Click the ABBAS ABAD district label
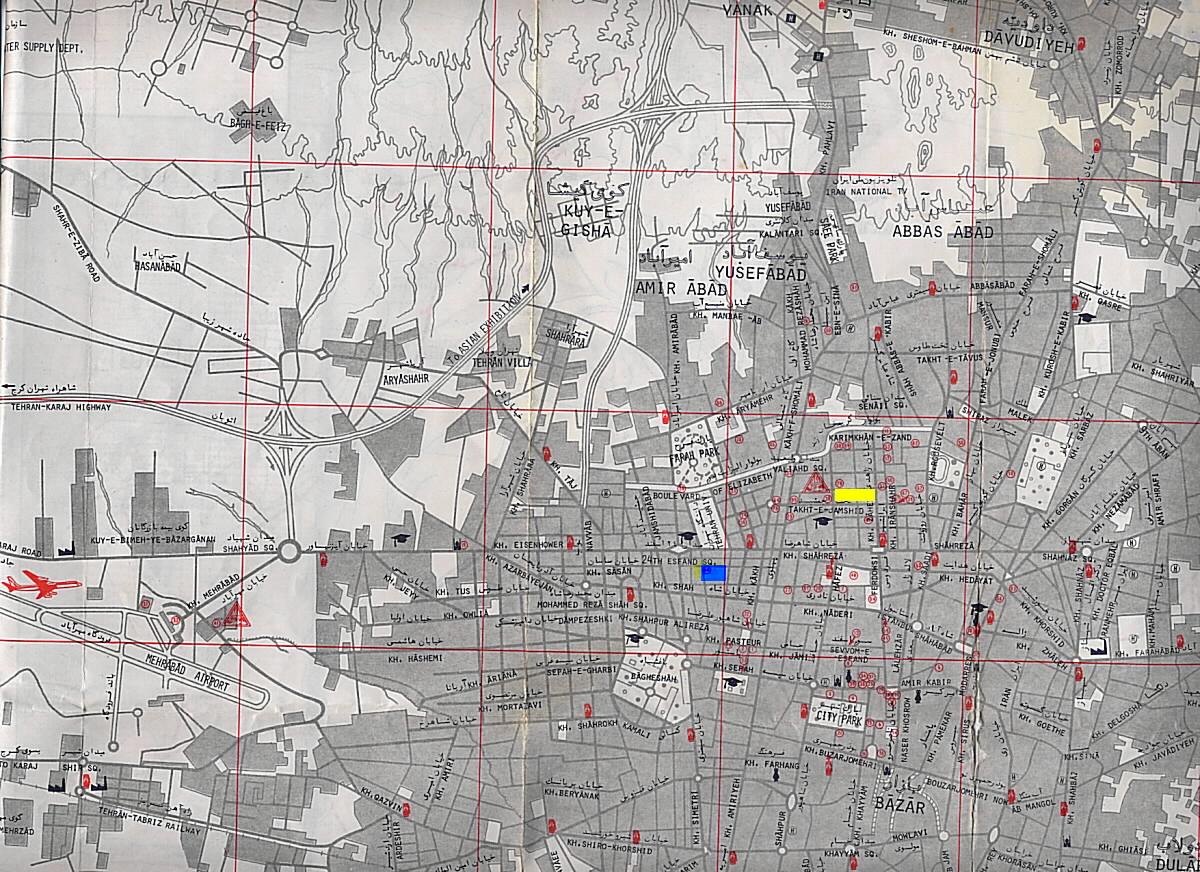 (942, 232)
